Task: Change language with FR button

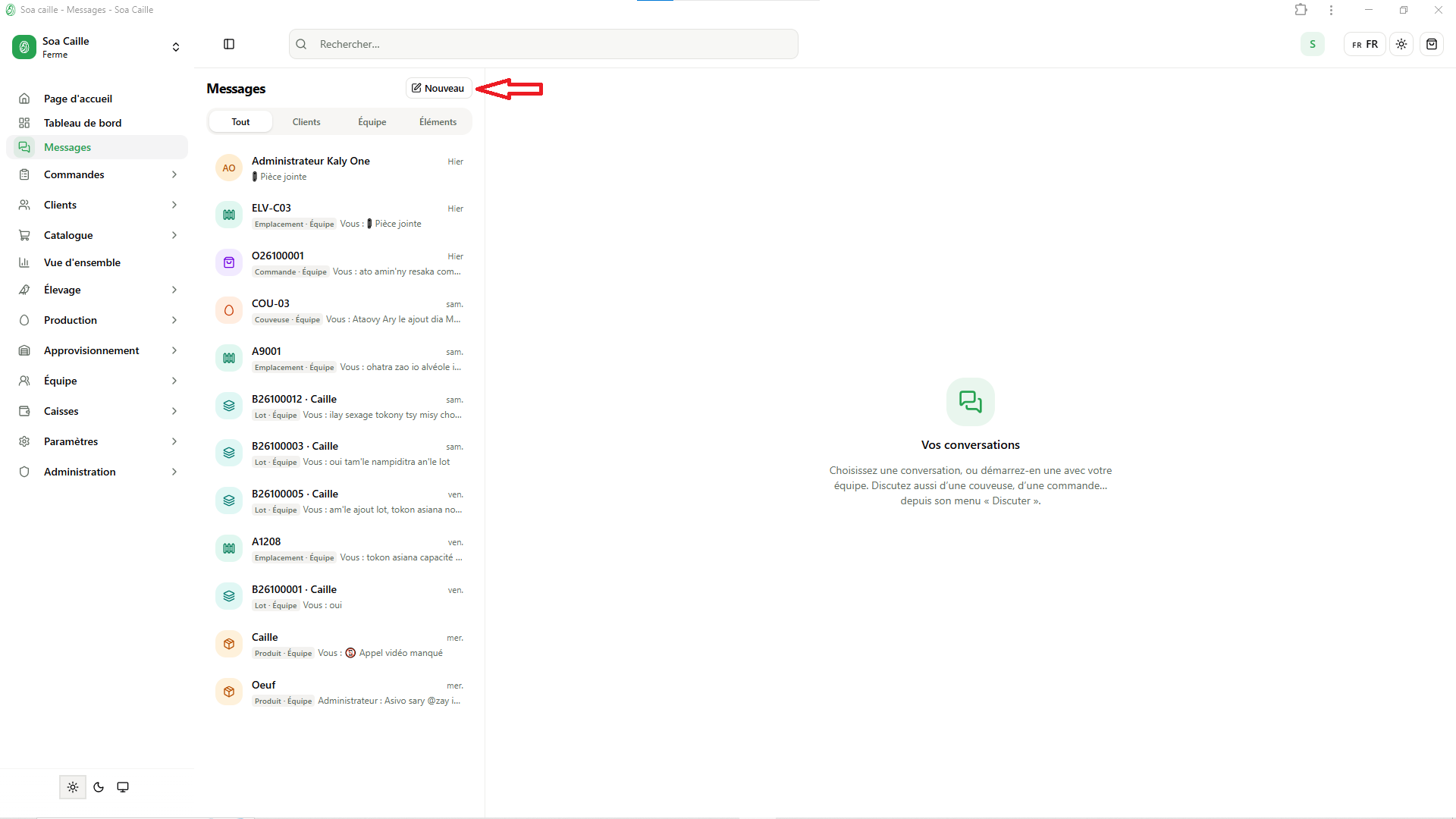Action: pos(1365,44)
